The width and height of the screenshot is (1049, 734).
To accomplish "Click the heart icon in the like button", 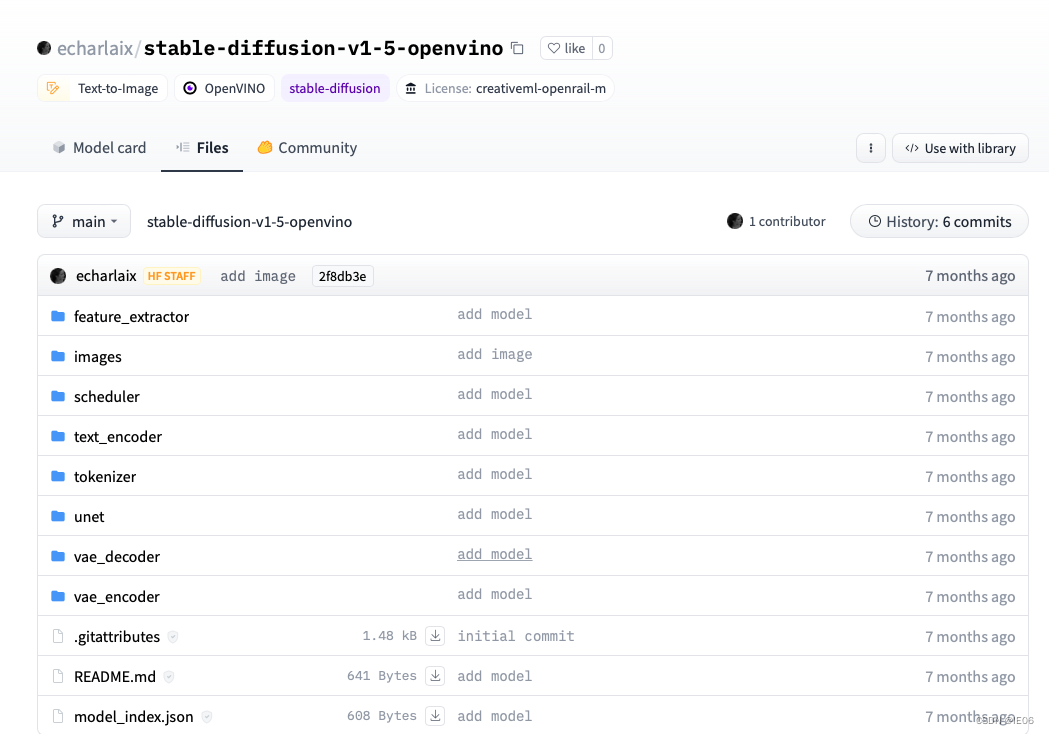I will (554, 48).
